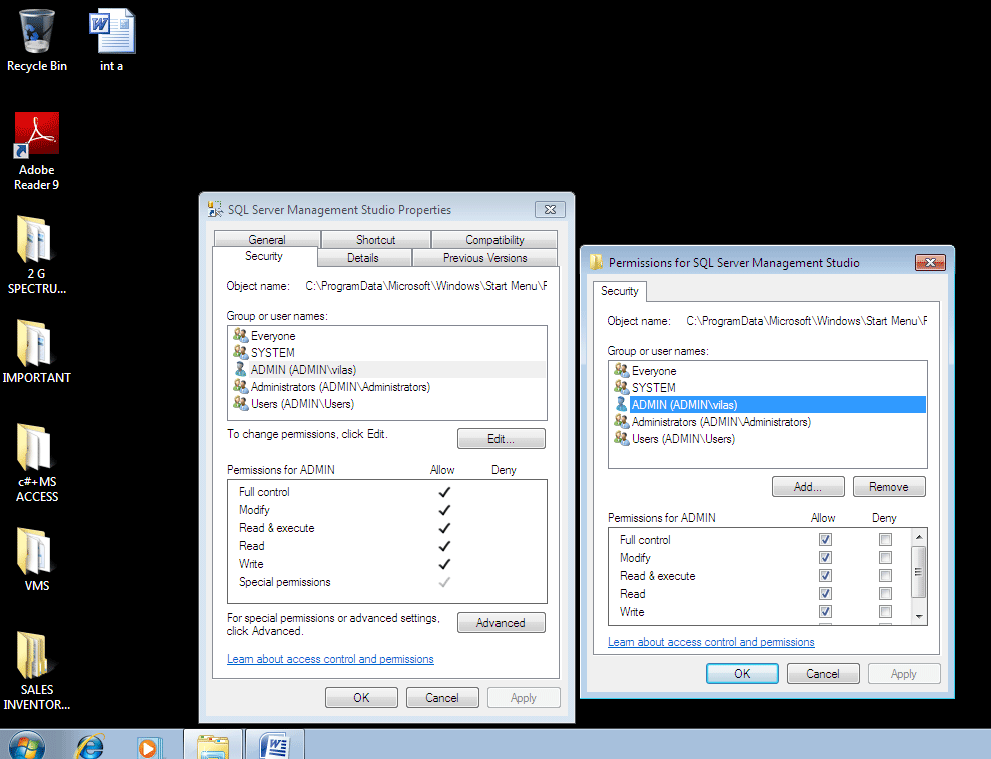Select Security tab in Properties window

(264, 256)
